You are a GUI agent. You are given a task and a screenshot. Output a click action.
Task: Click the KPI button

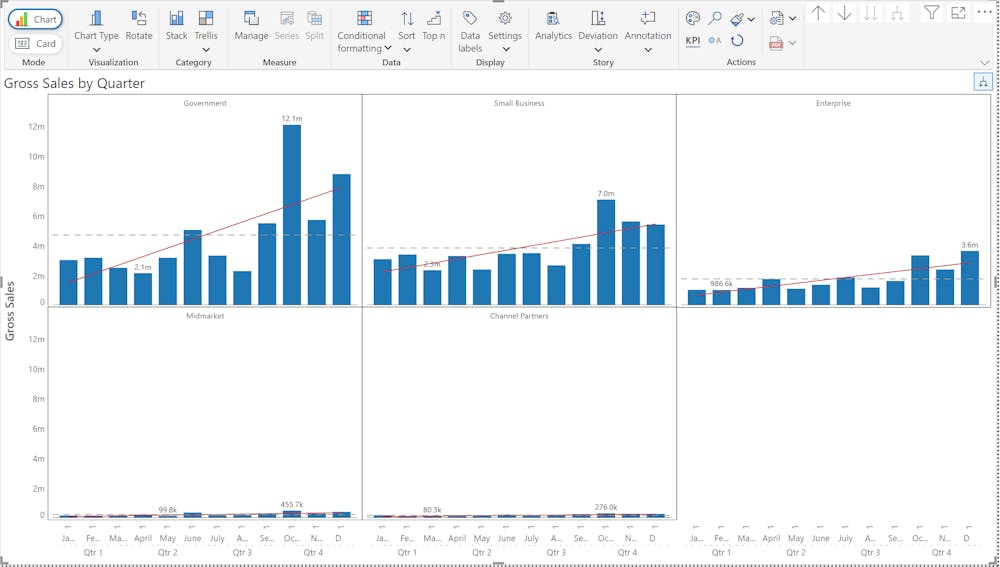[693, 41]
